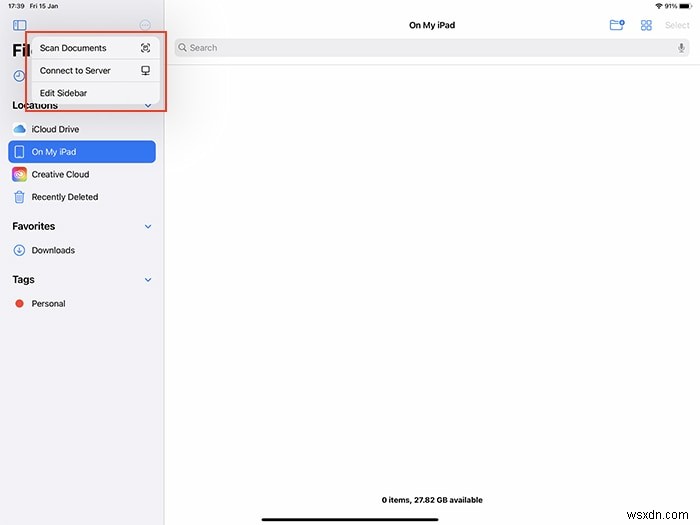Collapse the Favorites section chevron

tap(148, 226)
